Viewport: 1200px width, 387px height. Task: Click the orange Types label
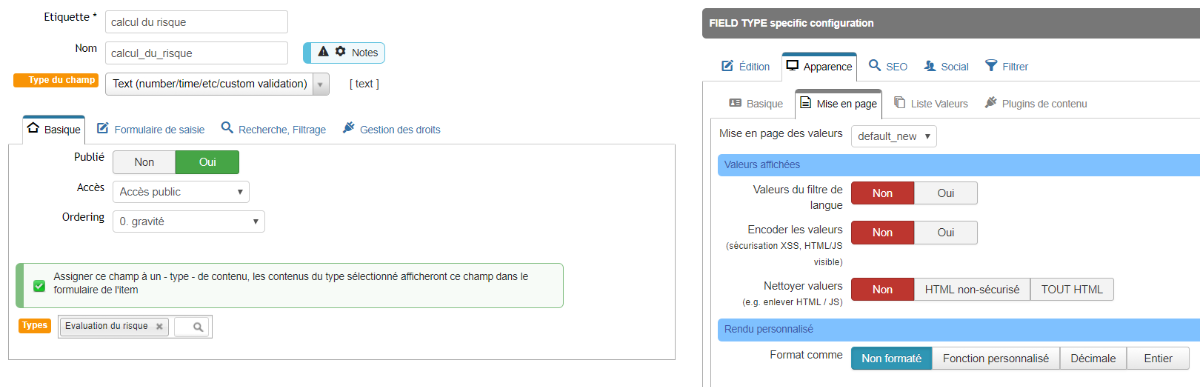click(x=35, y=325)
